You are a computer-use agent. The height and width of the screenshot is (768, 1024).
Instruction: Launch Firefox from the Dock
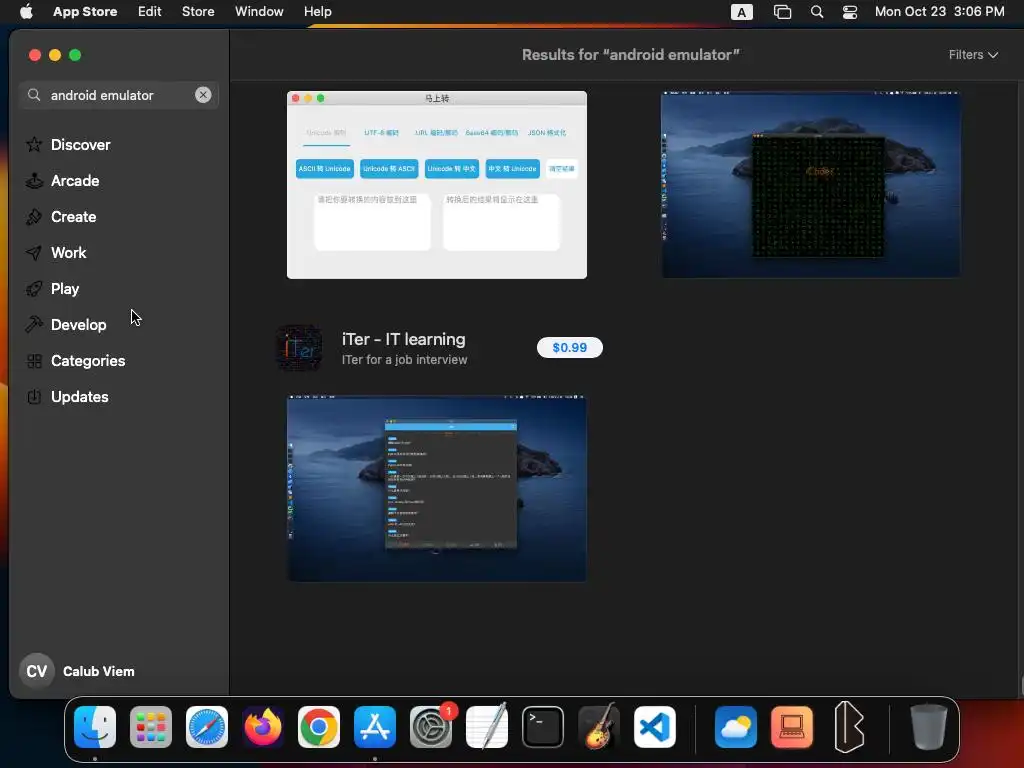click(263, 727)
